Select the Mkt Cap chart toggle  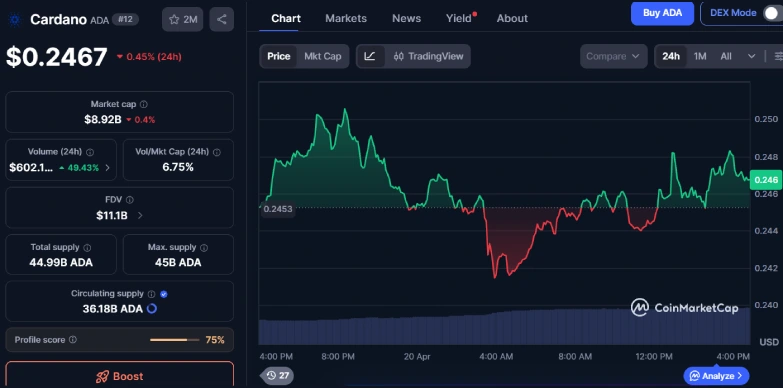(323, 56)
